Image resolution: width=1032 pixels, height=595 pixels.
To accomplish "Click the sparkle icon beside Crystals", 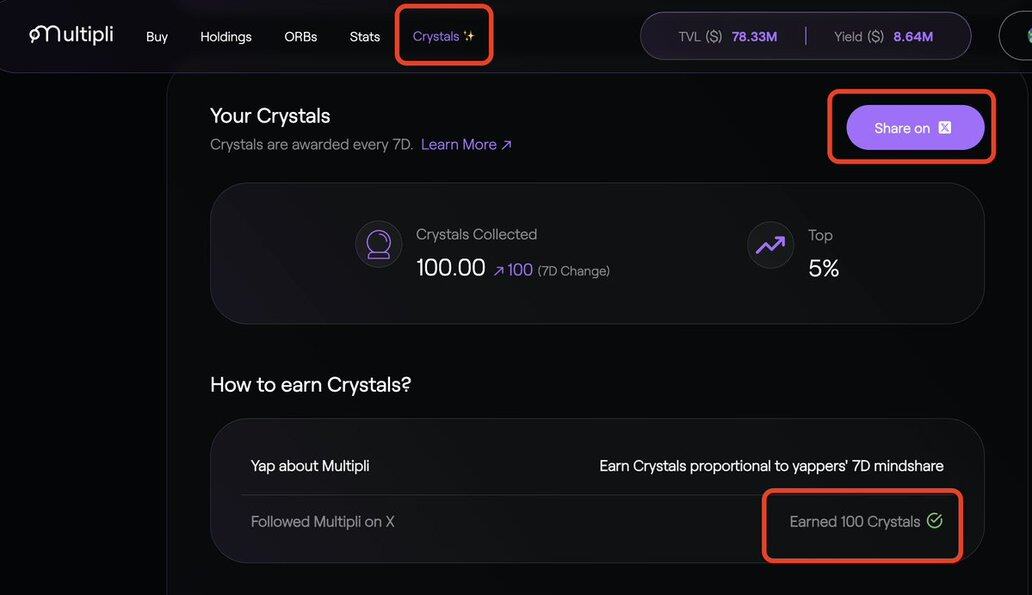I will pyautogui.click(x=469, y=36).
